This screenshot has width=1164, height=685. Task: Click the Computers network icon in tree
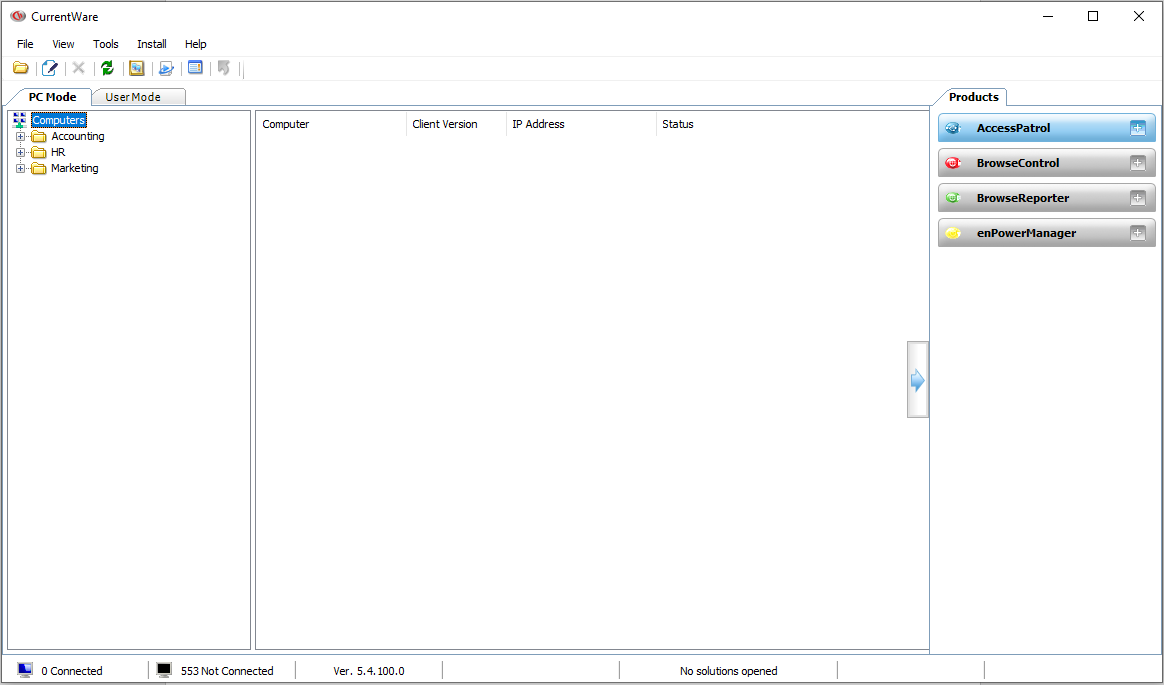click(x=19, y=120)
